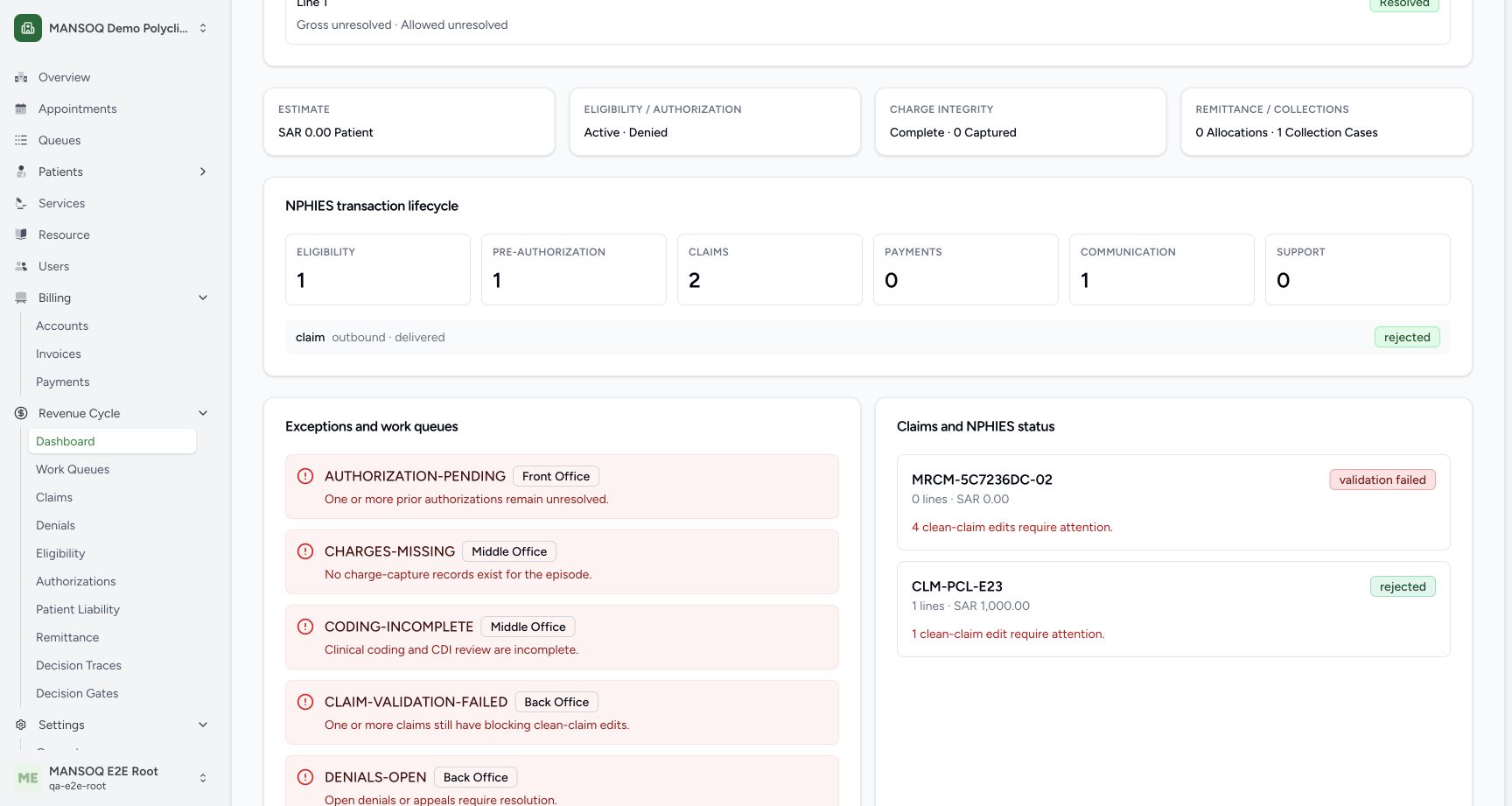Click the Services icon in sidebar

(21, 203)
